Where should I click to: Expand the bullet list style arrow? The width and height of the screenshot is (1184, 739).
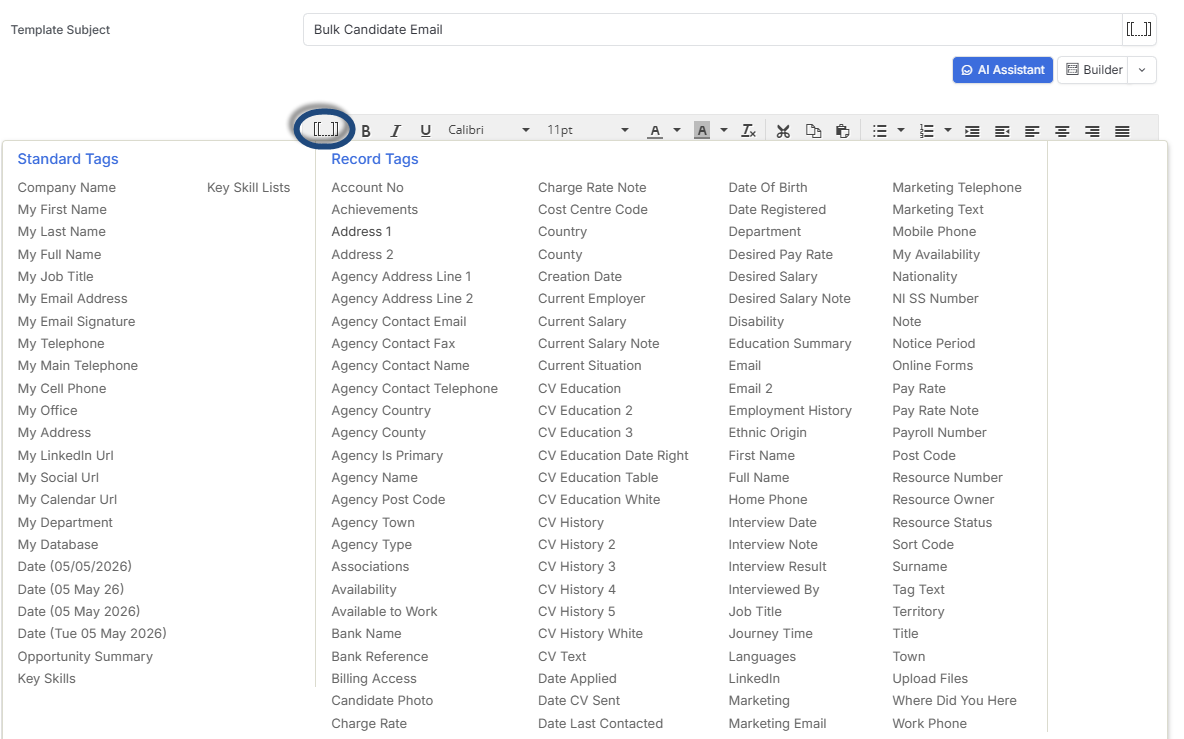(901, 130)
